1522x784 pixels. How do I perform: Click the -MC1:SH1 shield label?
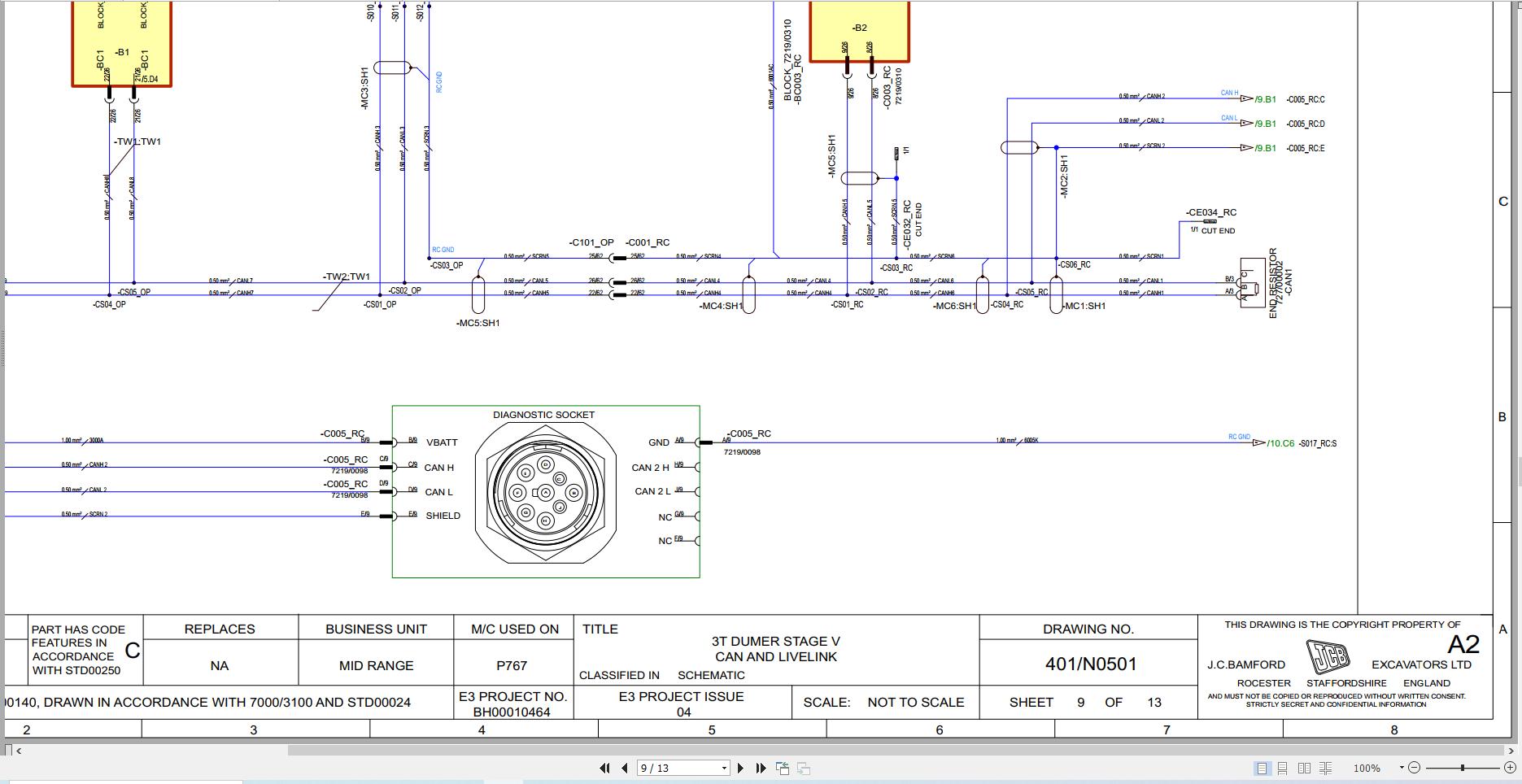point(1084,306)
